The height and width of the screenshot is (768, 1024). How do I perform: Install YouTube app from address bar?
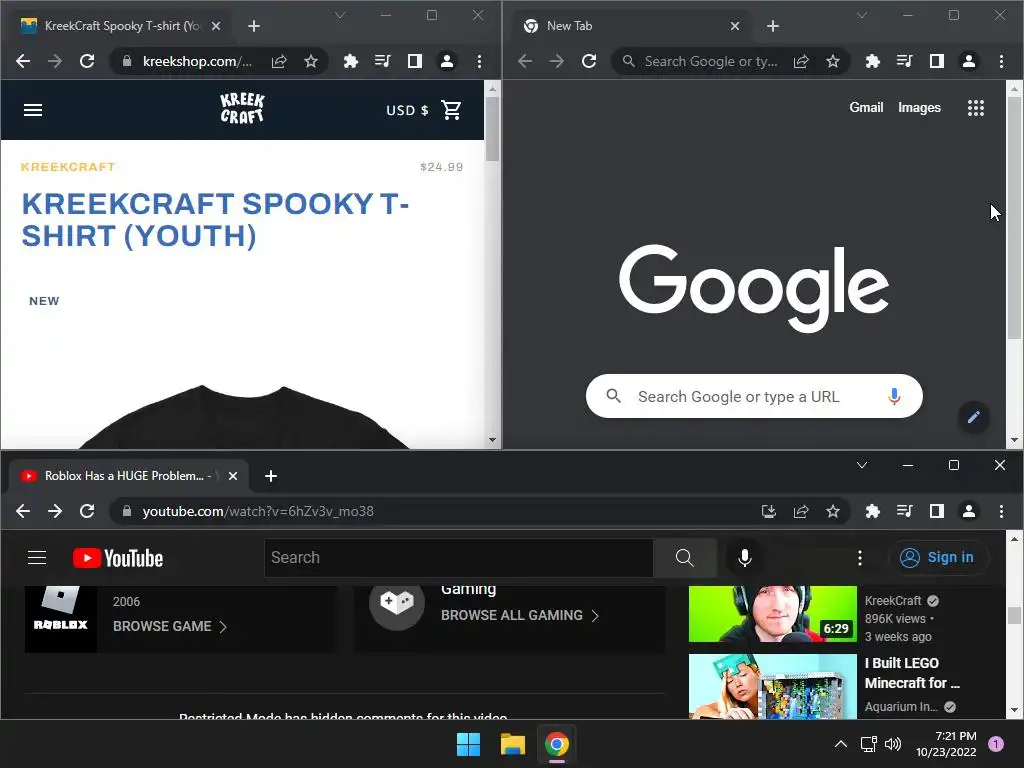[769, 511]
